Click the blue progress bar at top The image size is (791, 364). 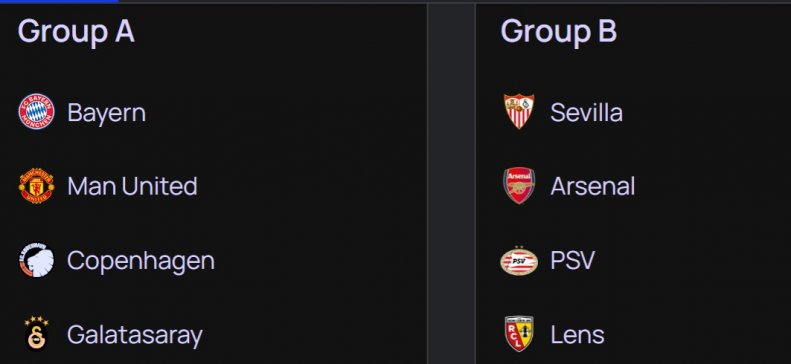click(x=59, y=2)
